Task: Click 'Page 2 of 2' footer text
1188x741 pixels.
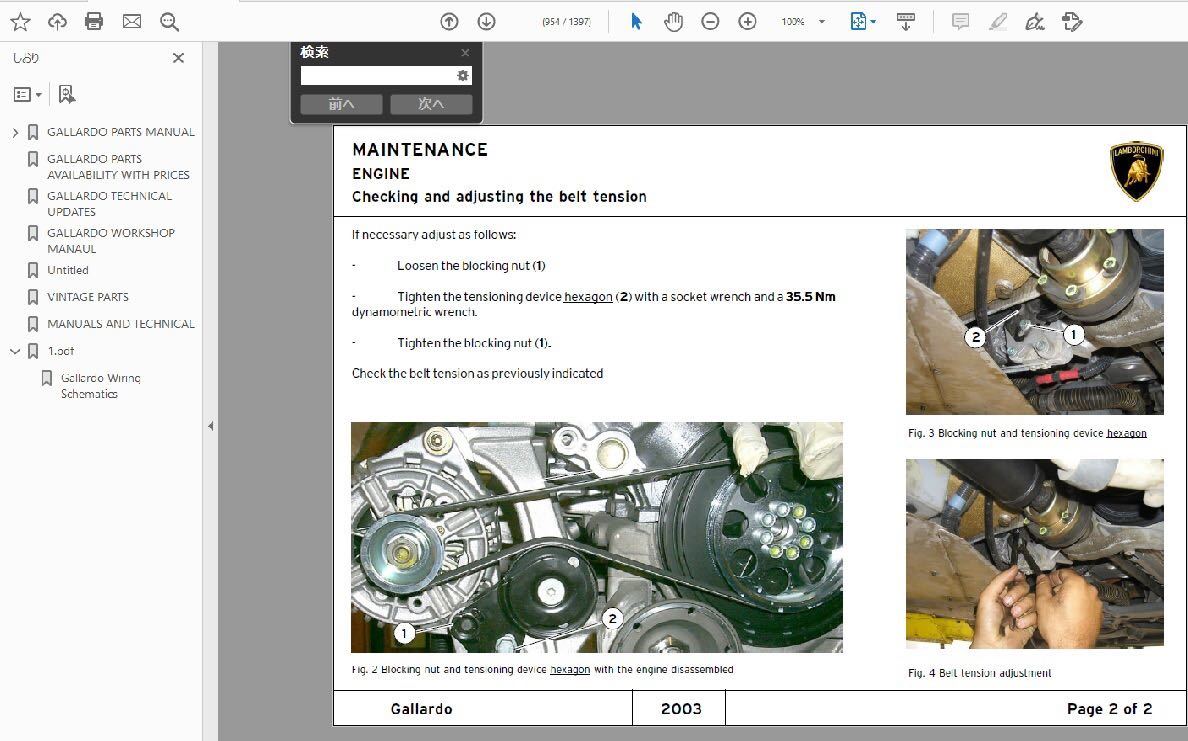Action: 1109,709
